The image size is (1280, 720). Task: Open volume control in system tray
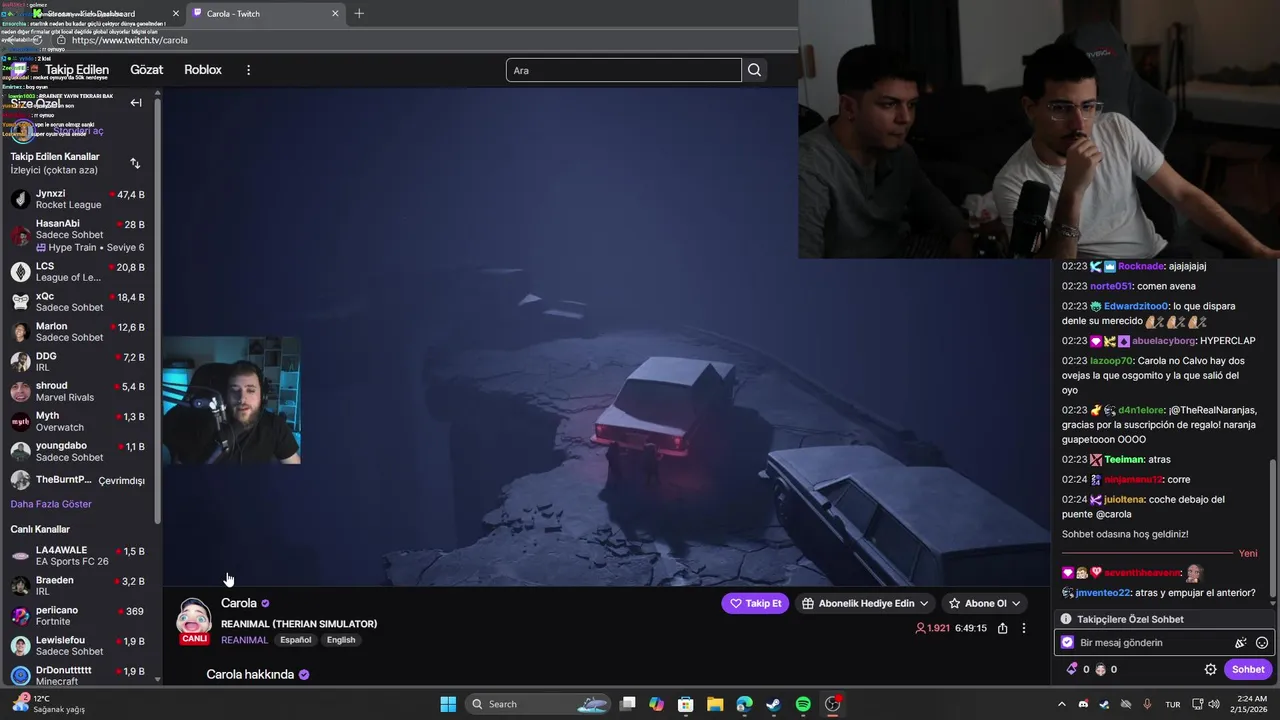pyautogui.click(x=1214, y=704)
